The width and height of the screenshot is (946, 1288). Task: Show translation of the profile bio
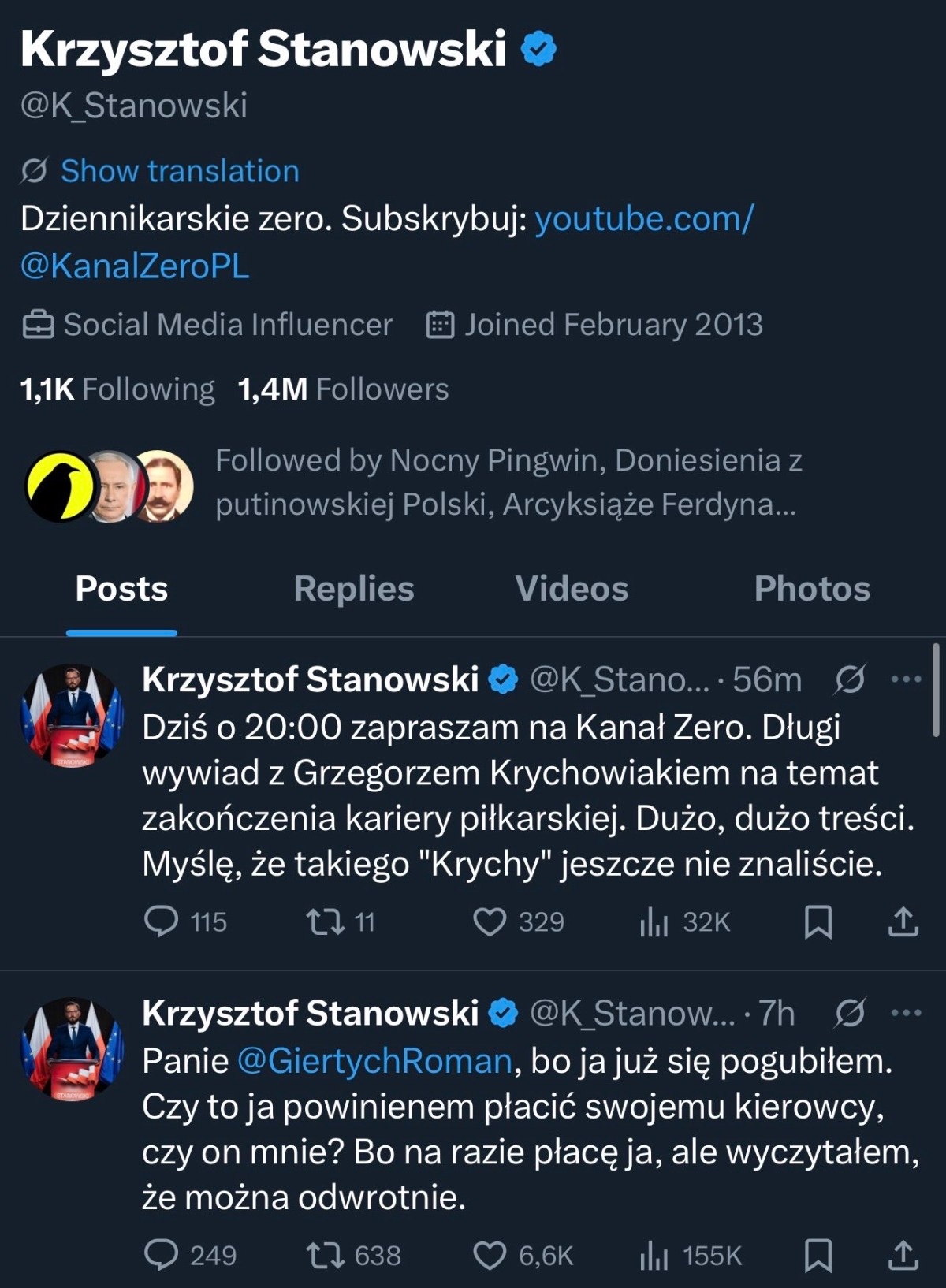[x=180, y=171]
